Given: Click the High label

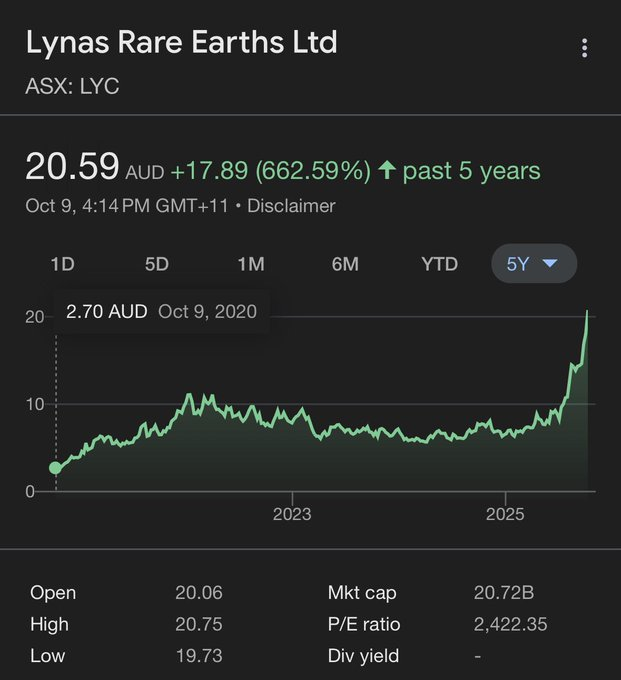Looking at the screenshot, I should [x=49, y=624].
